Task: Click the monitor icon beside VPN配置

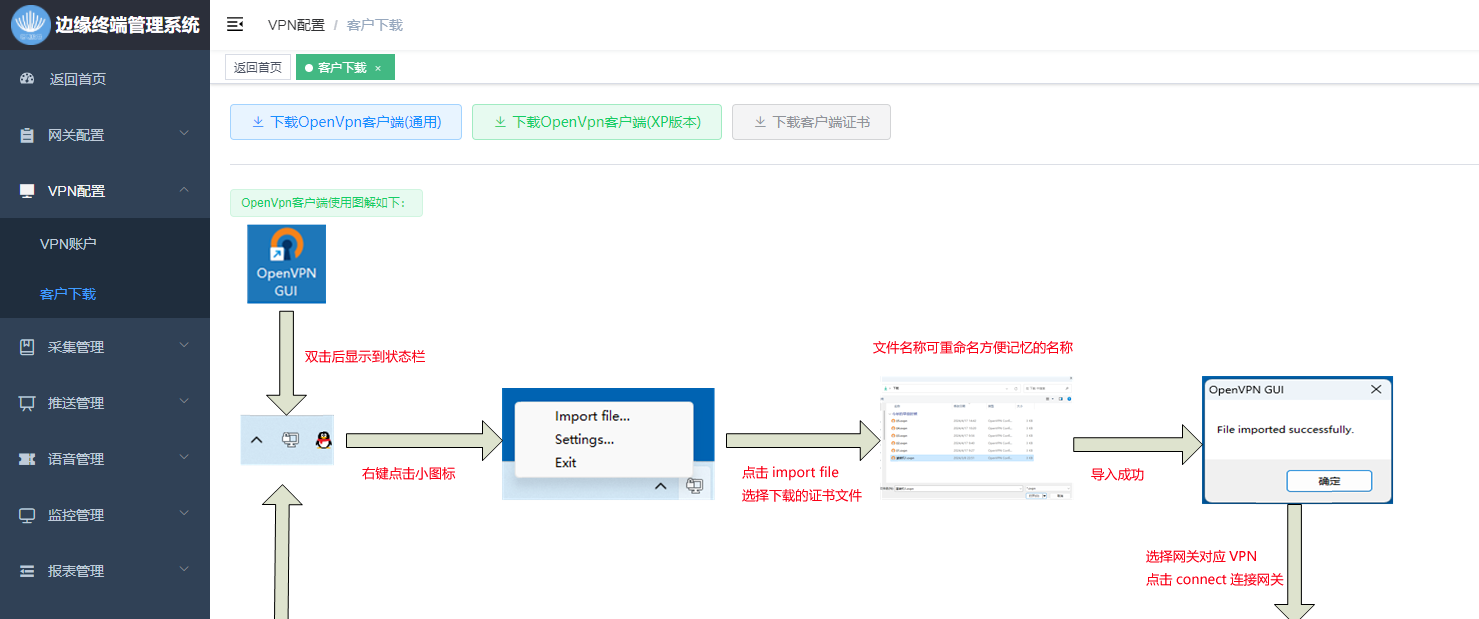Action: point(27,191)
